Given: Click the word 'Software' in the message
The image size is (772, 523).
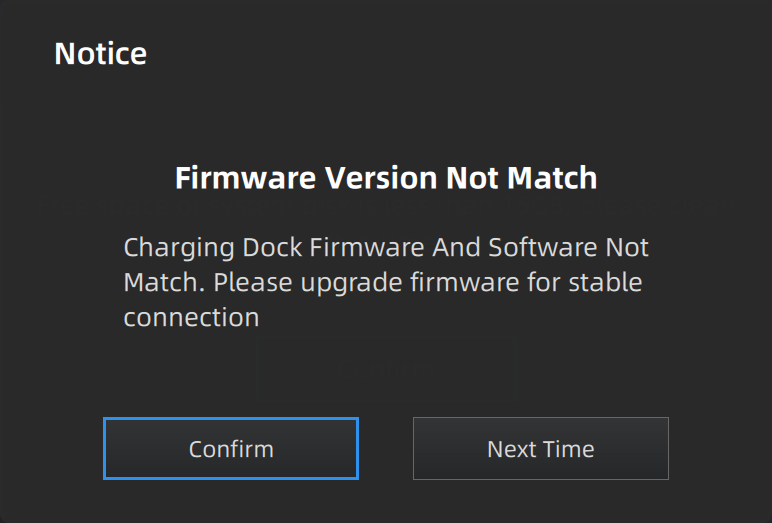Looking at the screenshot, I should click(541, 247).
